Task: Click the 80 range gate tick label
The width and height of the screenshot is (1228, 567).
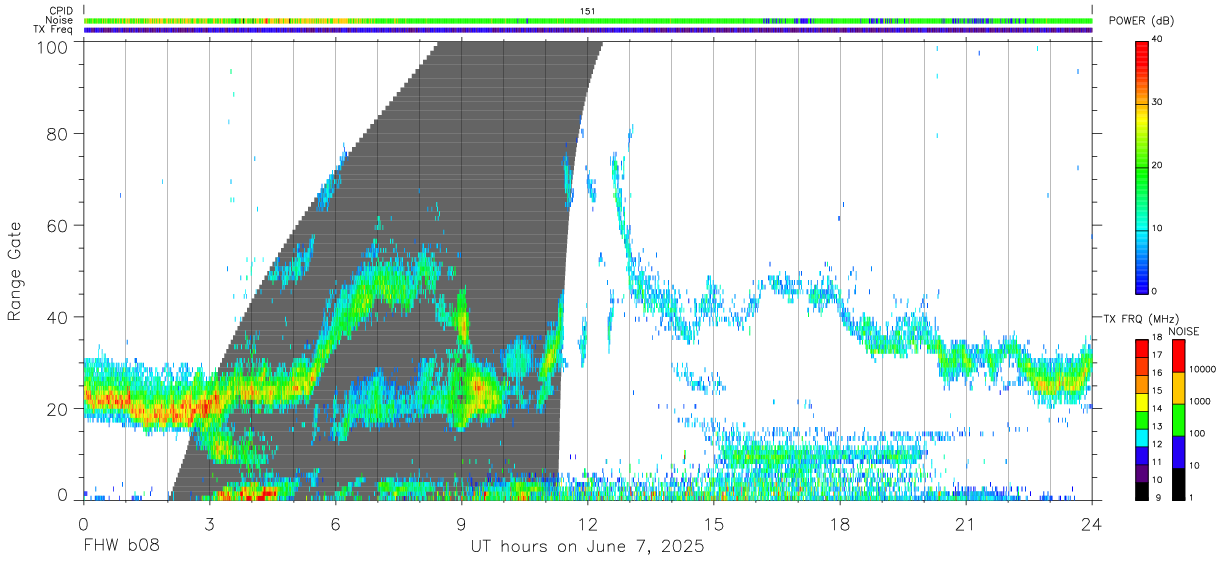Action: click(59, 133)
